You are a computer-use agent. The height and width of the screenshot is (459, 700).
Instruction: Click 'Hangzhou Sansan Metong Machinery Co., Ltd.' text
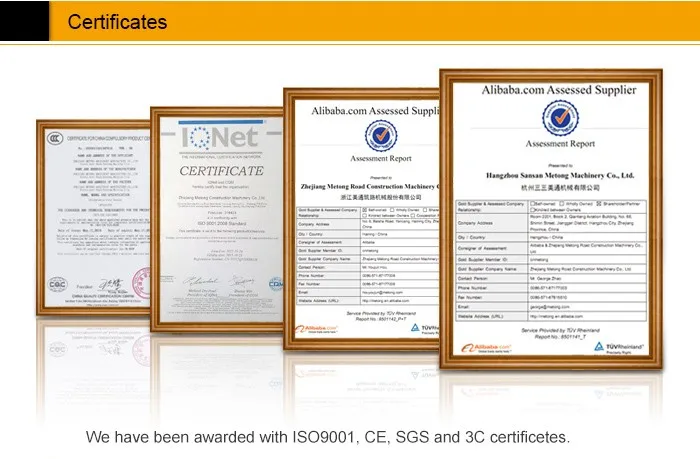pyautogui.click(x=560, y=175)
